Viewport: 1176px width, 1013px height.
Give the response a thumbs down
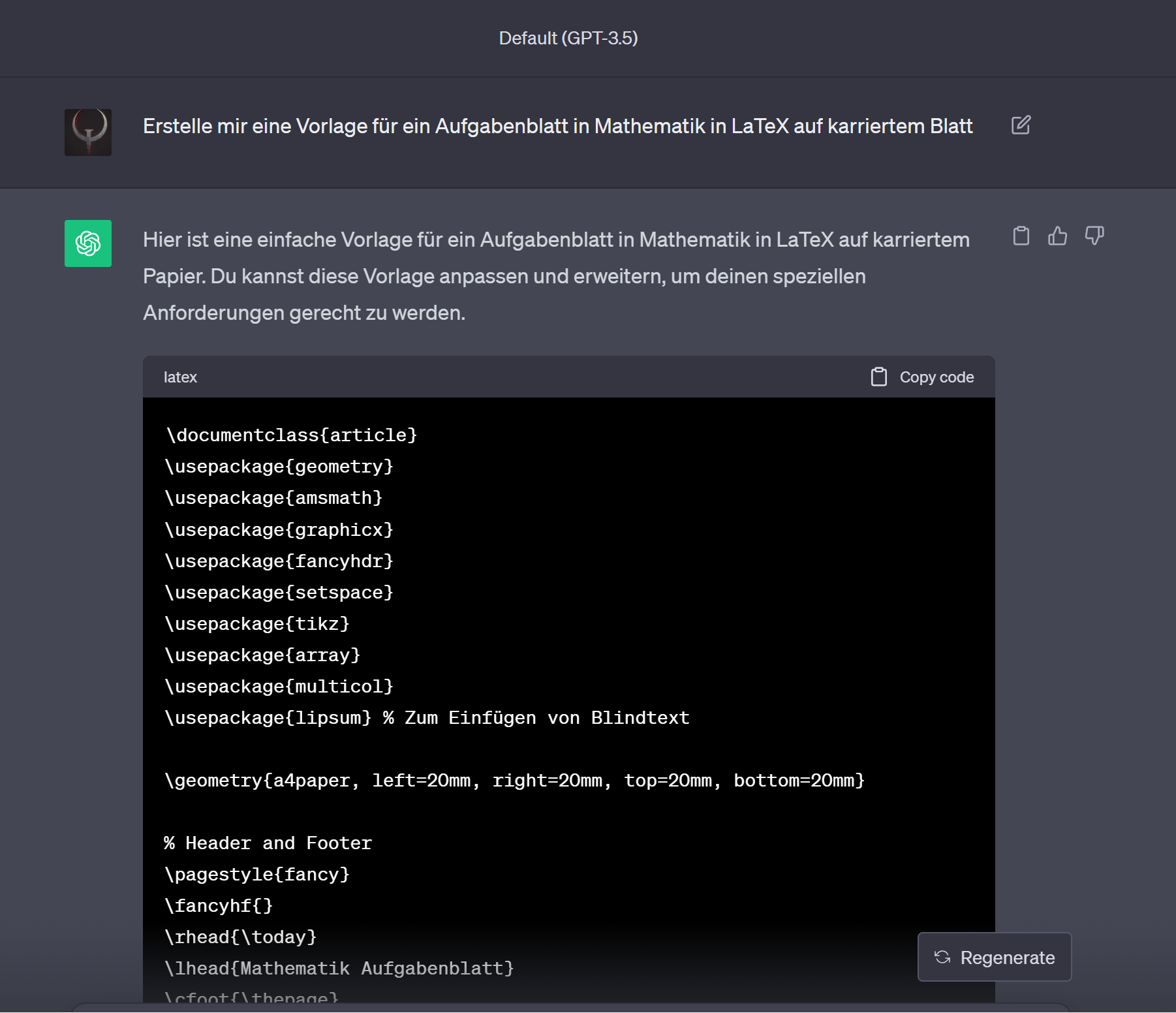coord(1094,236)
